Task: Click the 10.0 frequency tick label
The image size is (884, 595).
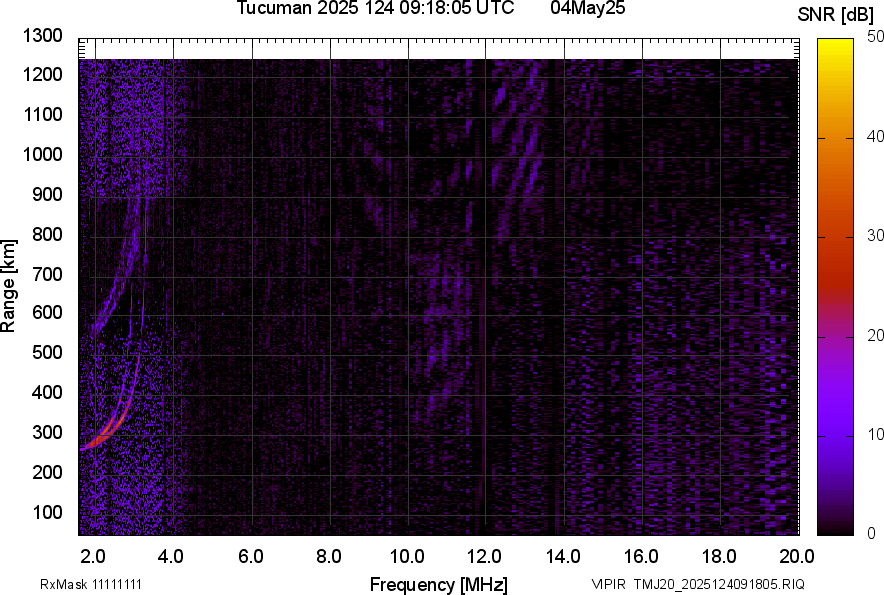Action: click(x=407, y=557)
